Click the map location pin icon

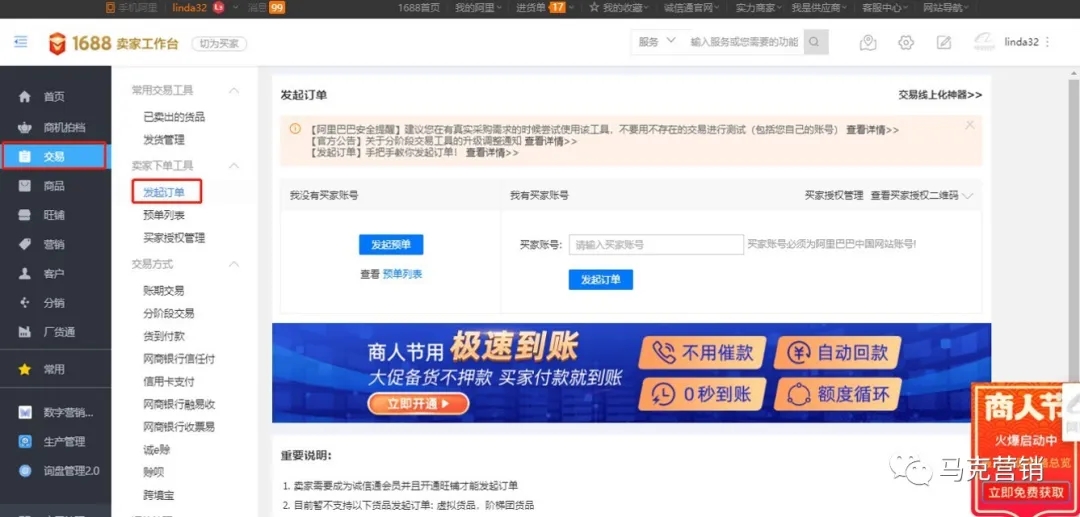(x=868, y=42)
